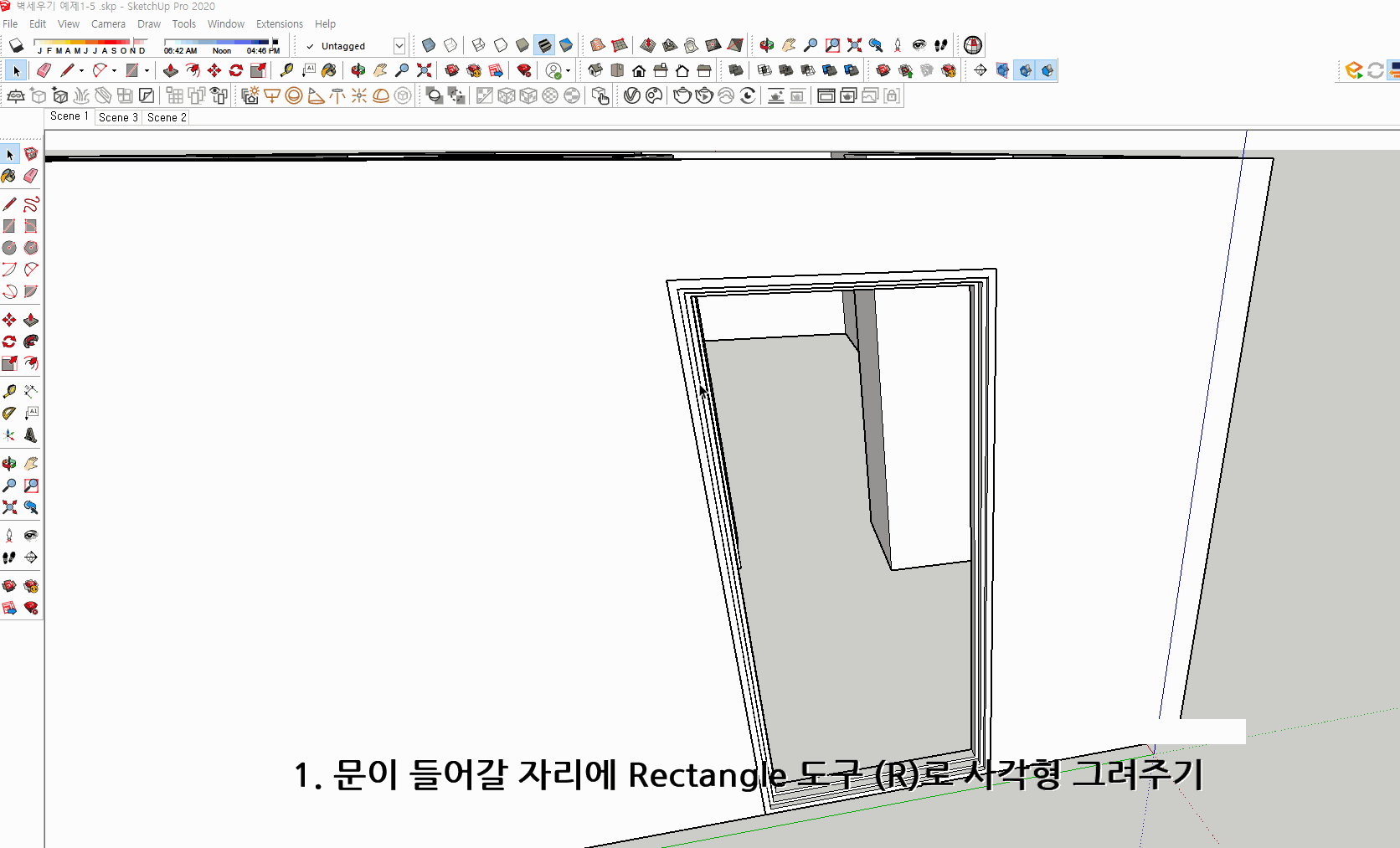Open the Camera menu
The image size is (1400, 848).
point(108,23)
